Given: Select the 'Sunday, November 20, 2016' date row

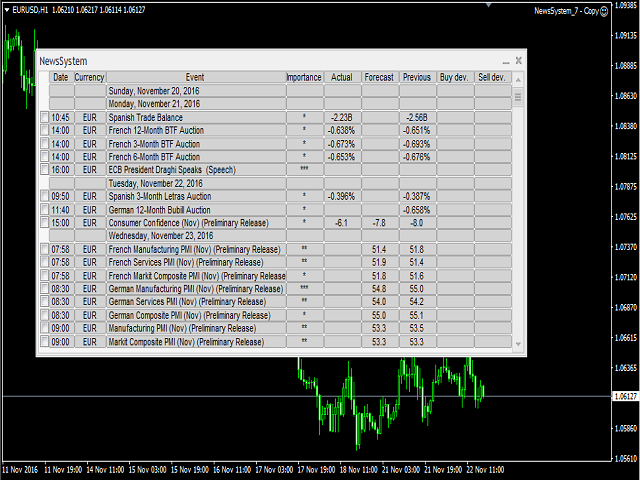Looking at the screenshot, I should pyautogui.click(x=280, y=91).
